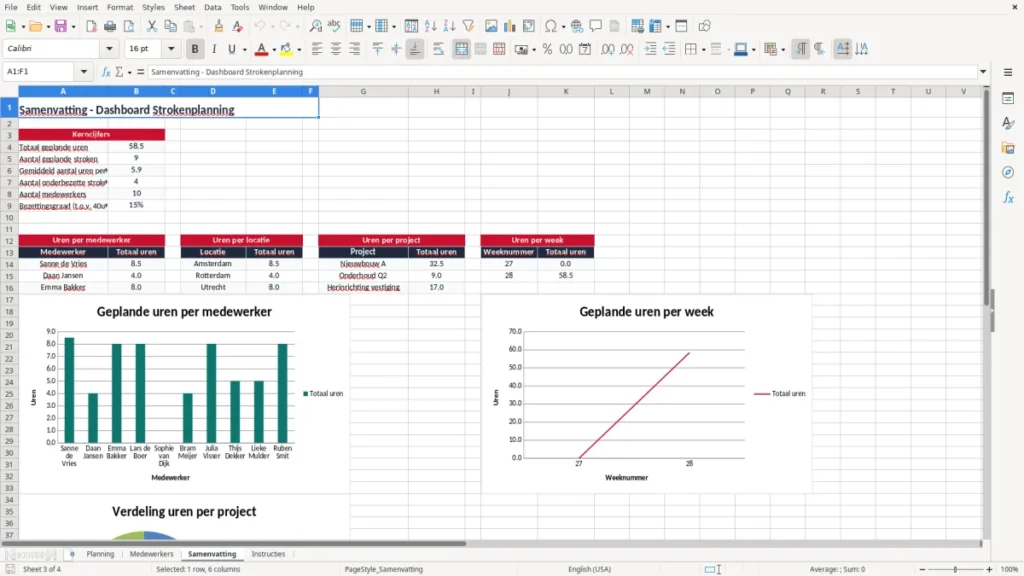Click the Function Wizard fx icon
Image resolution: width=1024 pixels, height=576 pixels.
click(106, 72)
